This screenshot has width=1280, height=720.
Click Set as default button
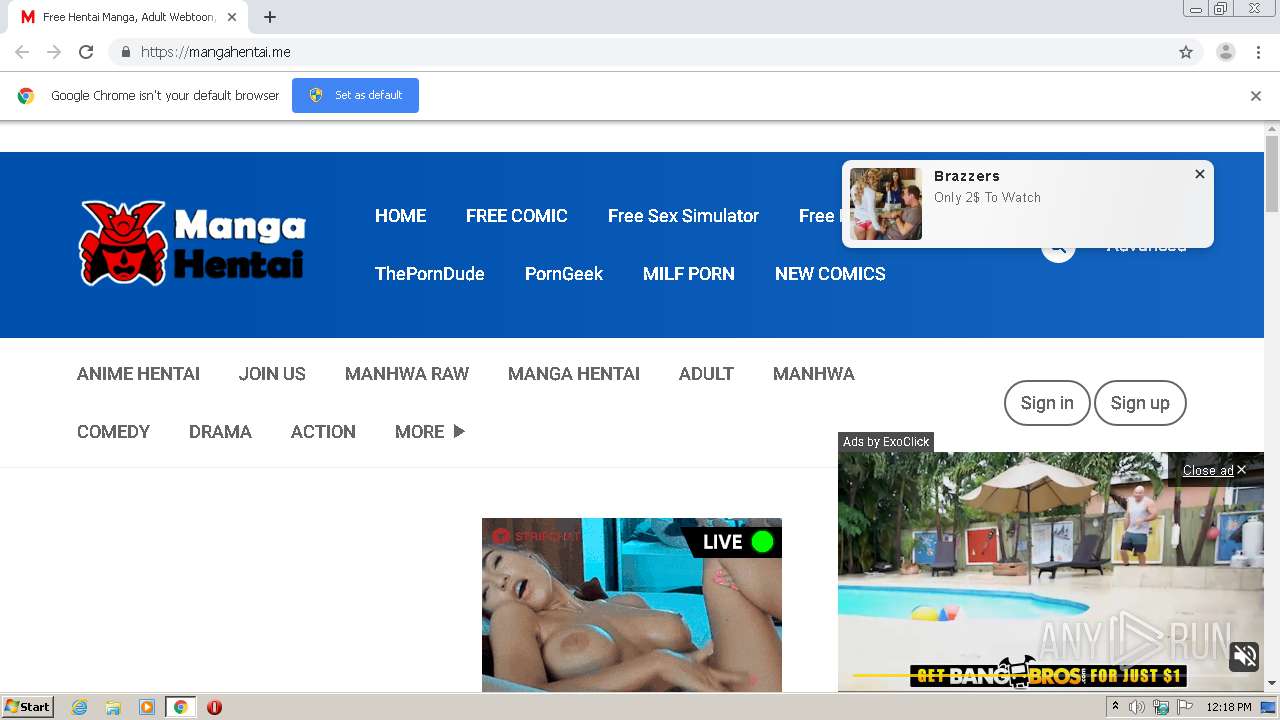coord(355,95)
